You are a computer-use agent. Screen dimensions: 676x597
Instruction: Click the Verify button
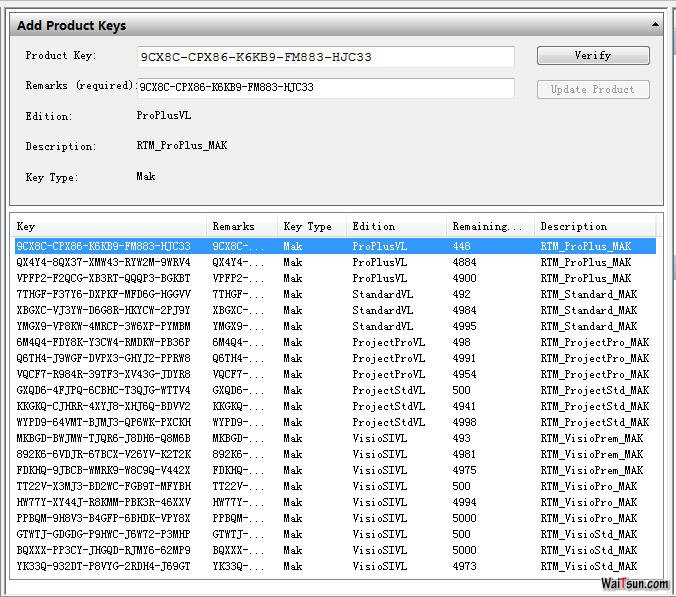(x=592, y=56)
